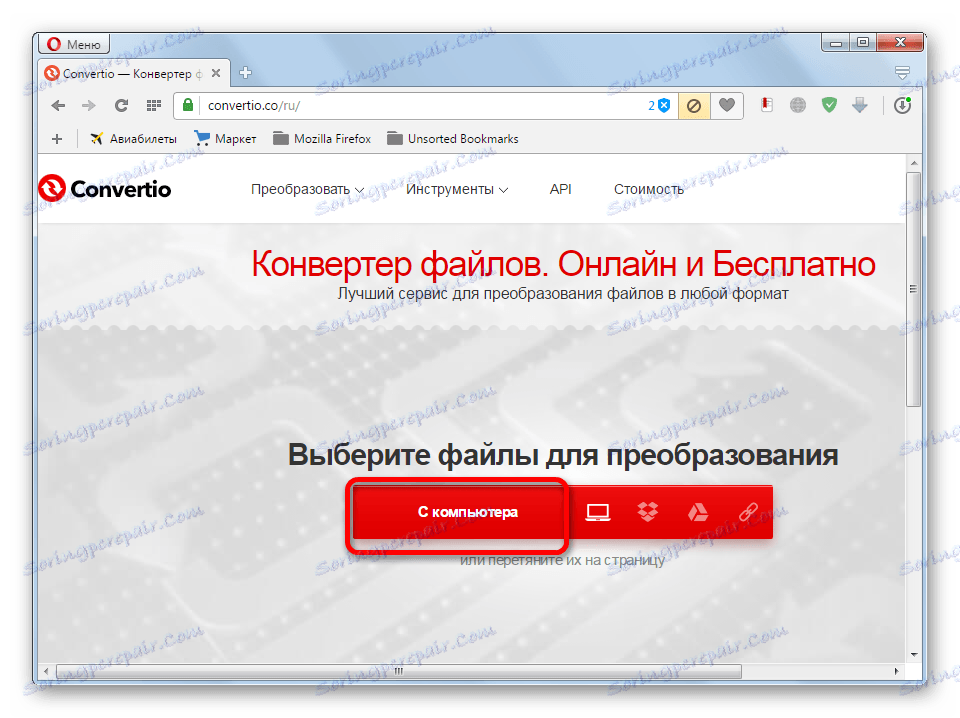Open the ad blocker shield badge

tap(659, 105)
